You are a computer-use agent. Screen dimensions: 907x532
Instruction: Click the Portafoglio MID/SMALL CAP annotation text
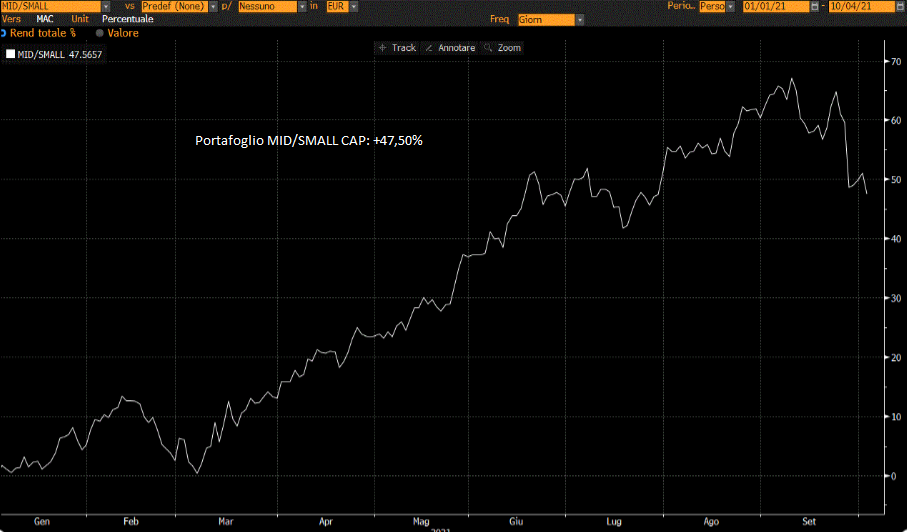pos(308,141)
